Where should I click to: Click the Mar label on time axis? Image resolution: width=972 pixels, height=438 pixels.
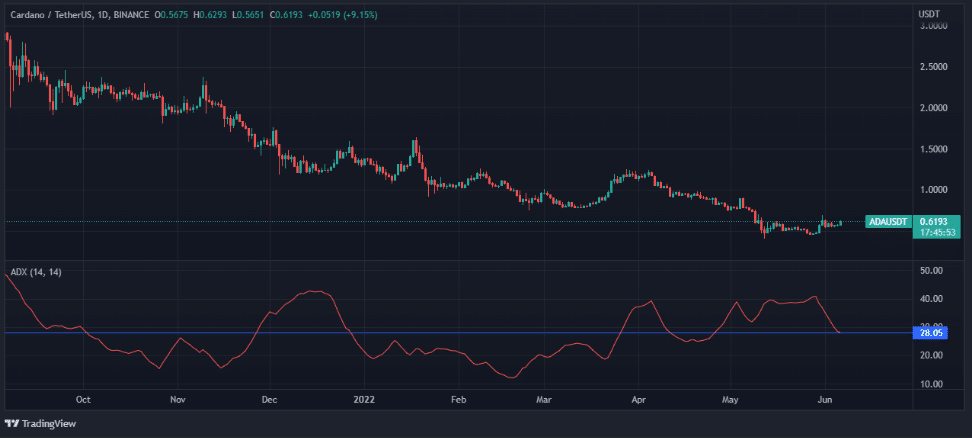click(544, 400)
